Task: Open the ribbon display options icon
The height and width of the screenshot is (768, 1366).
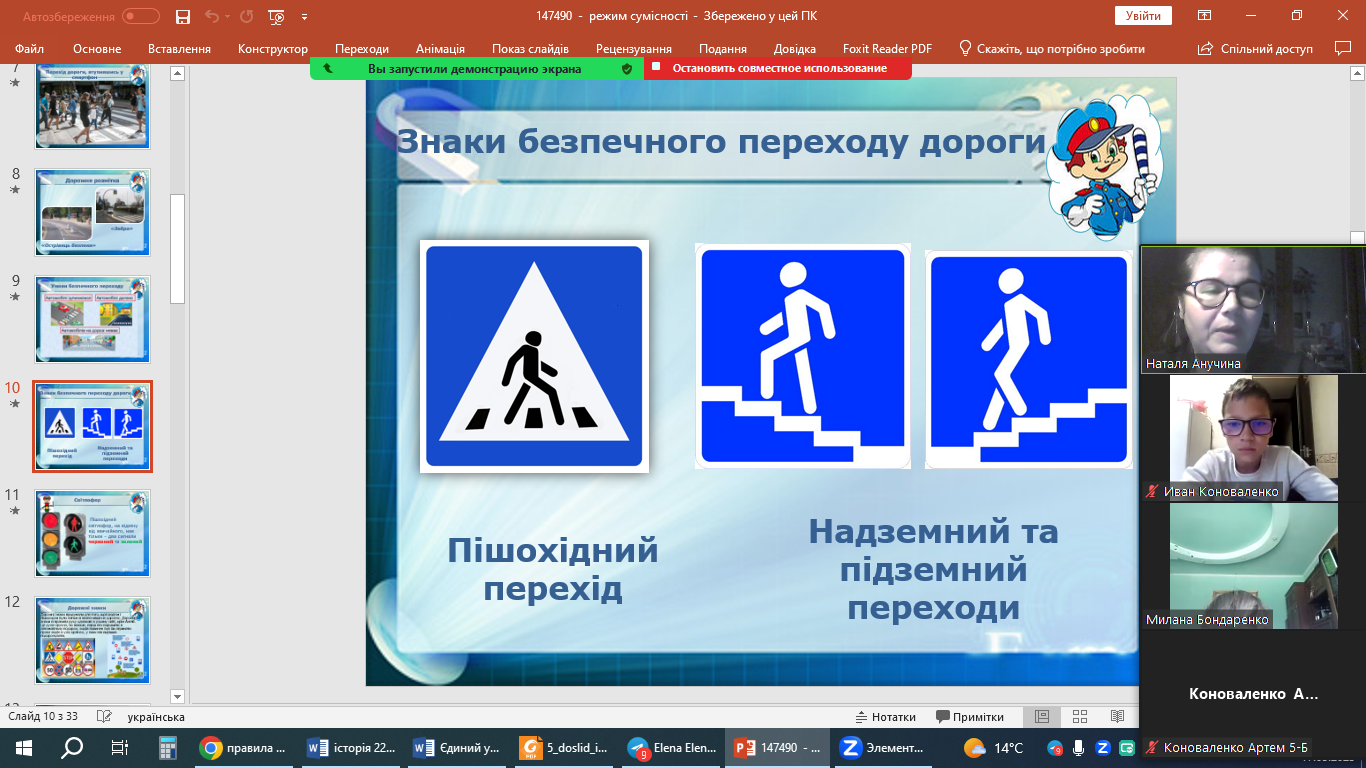Action: [x=1205, y=16]
